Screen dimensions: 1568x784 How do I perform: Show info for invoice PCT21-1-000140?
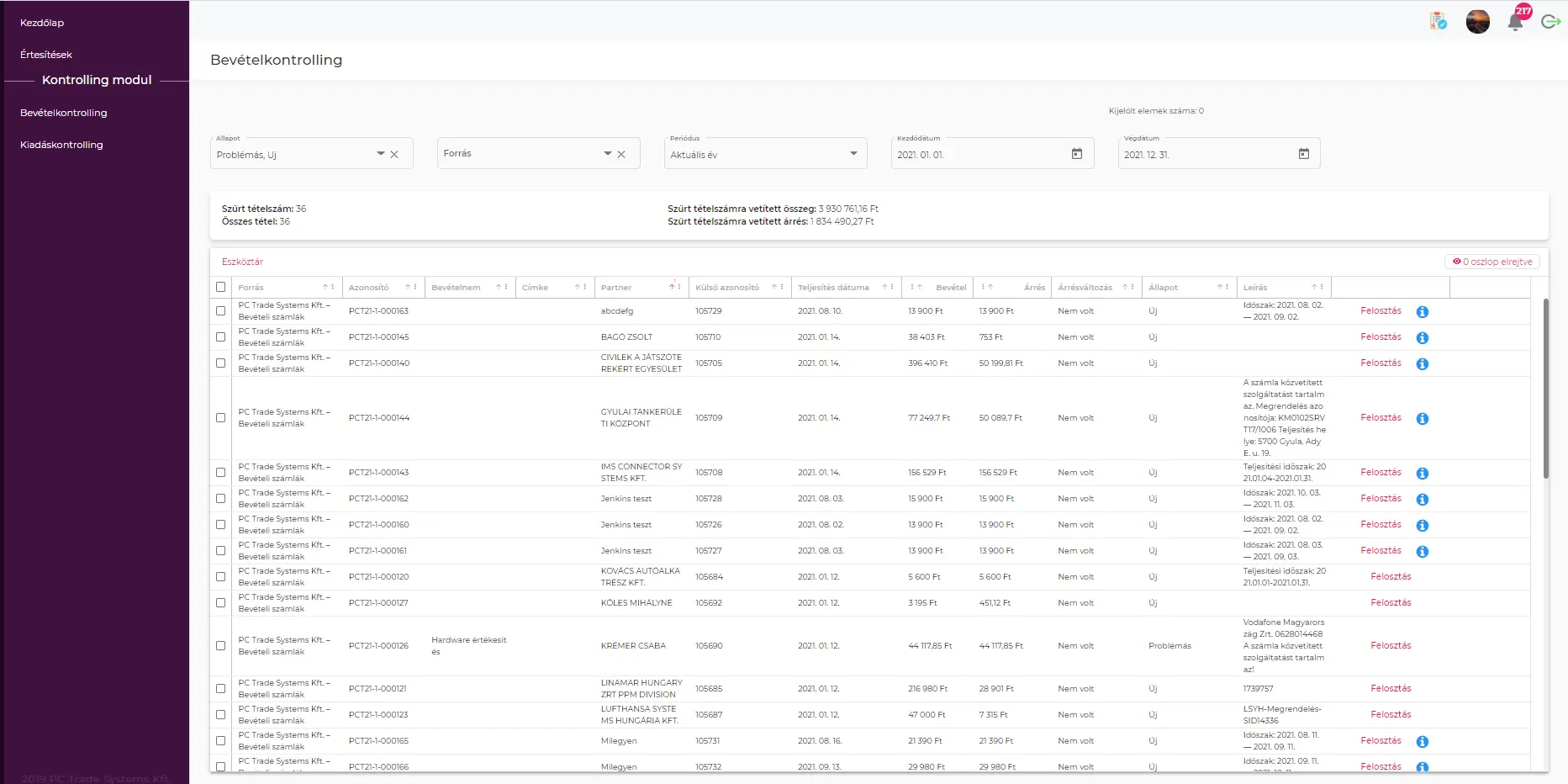point(1422,363)
